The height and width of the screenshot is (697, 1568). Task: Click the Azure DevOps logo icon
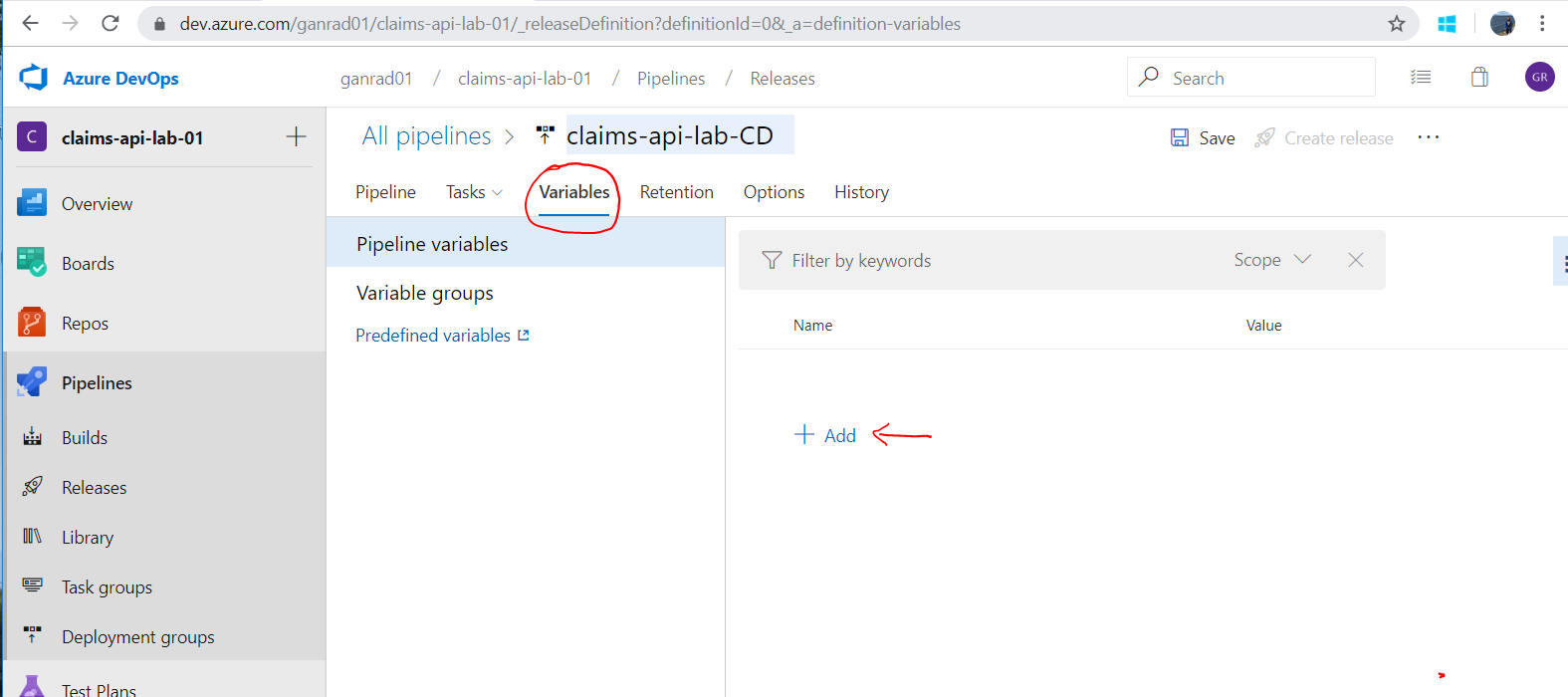(x=34, y=78)
